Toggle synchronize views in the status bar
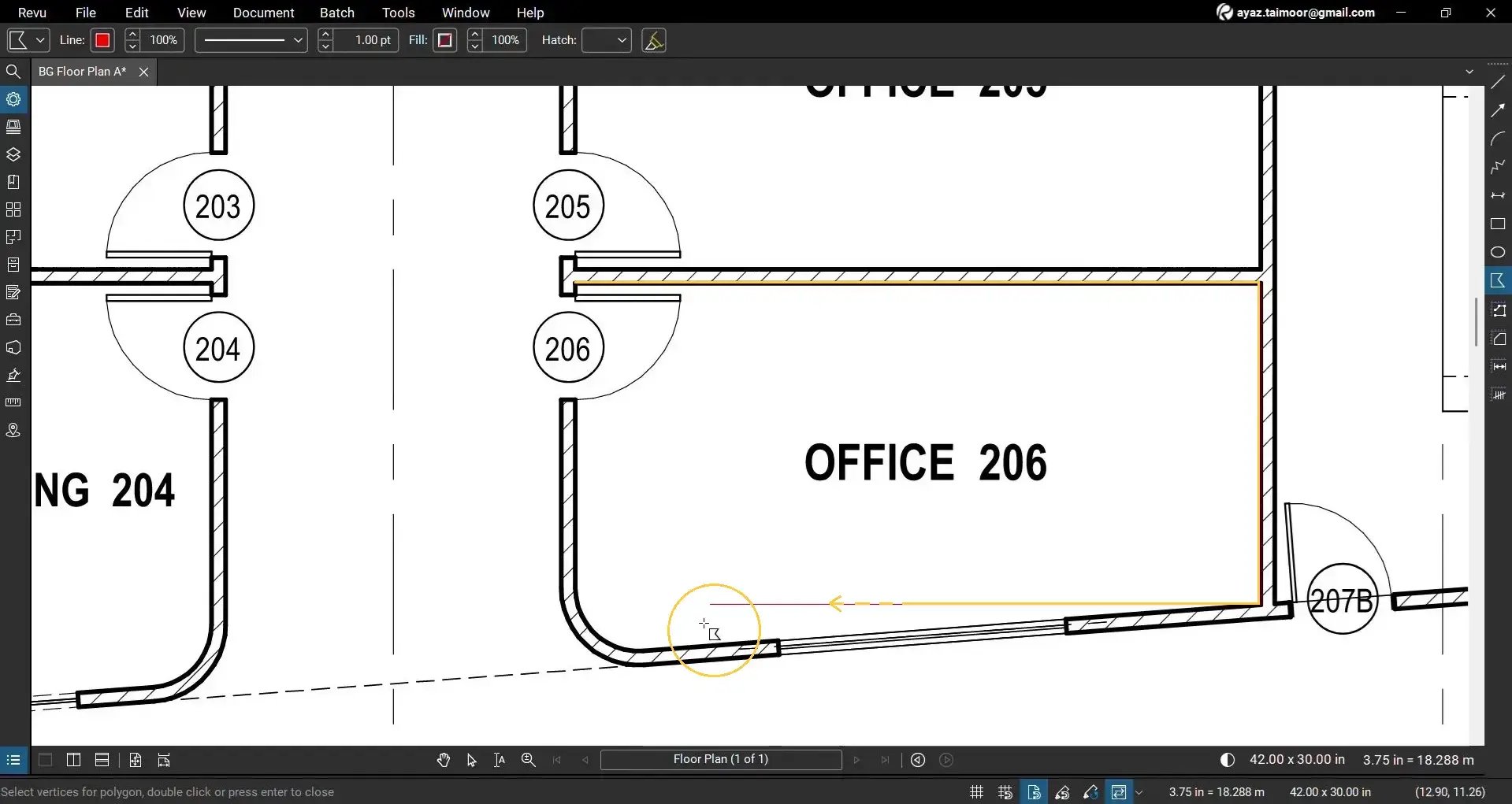Image resolution: width=1512 pixels, height=804 pixels. [1120, 791]
